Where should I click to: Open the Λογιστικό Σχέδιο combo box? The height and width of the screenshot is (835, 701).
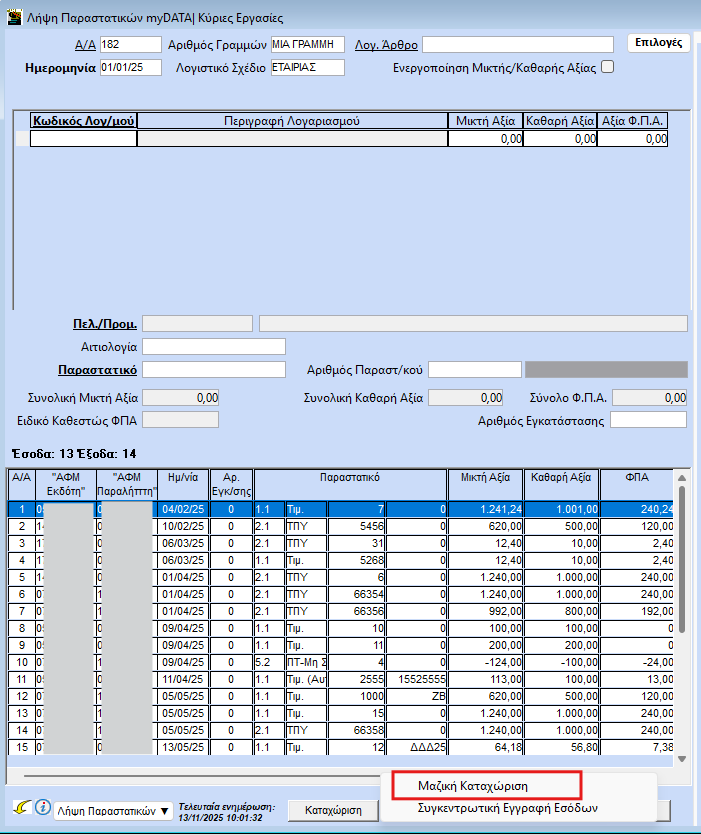(x=307, y=68)
